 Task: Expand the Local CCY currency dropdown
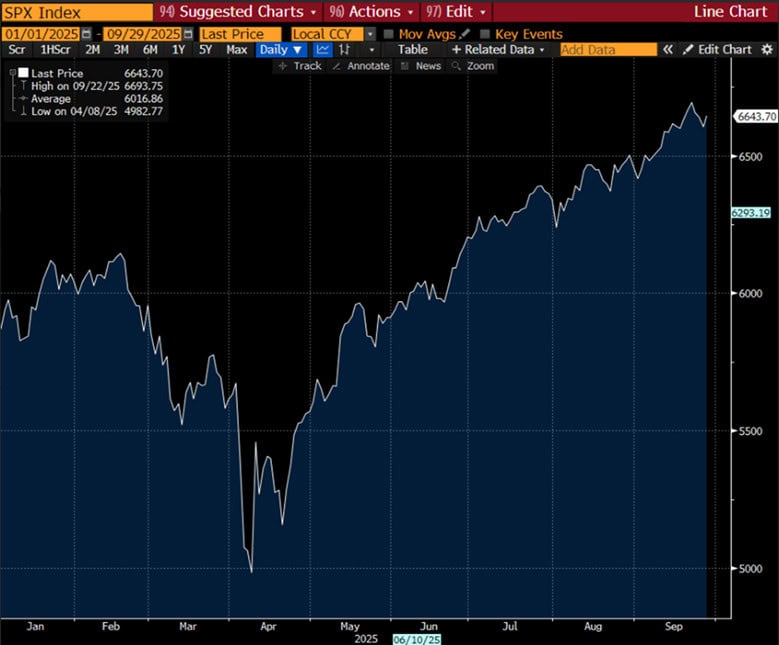click(x=371, y=34)
